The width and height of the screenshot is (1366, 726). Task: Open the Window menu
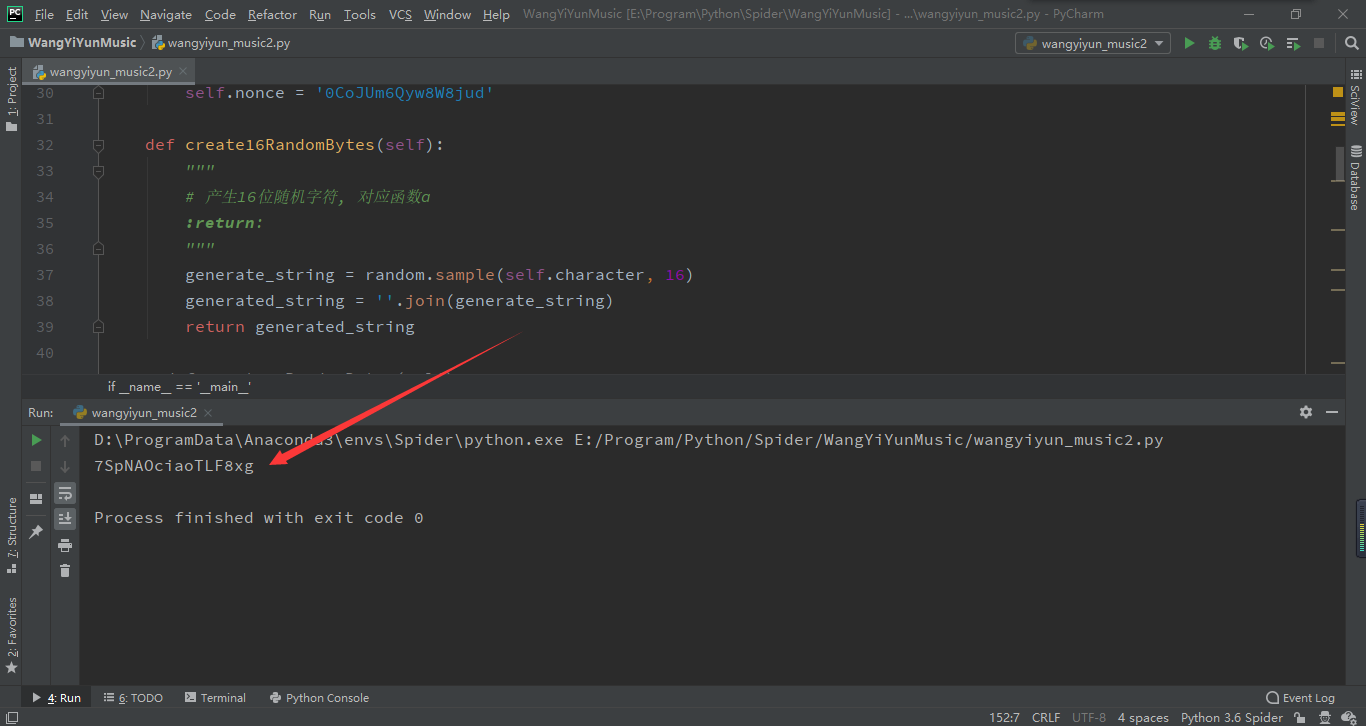[x=447, y=14]
